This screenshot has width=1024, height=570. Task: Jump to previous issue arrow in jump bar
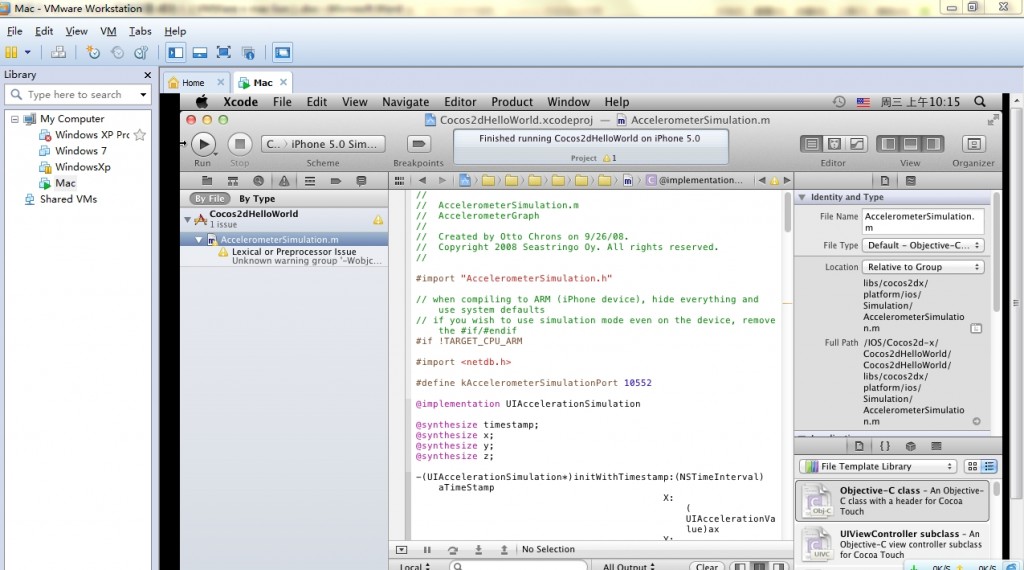pos(761,181)
